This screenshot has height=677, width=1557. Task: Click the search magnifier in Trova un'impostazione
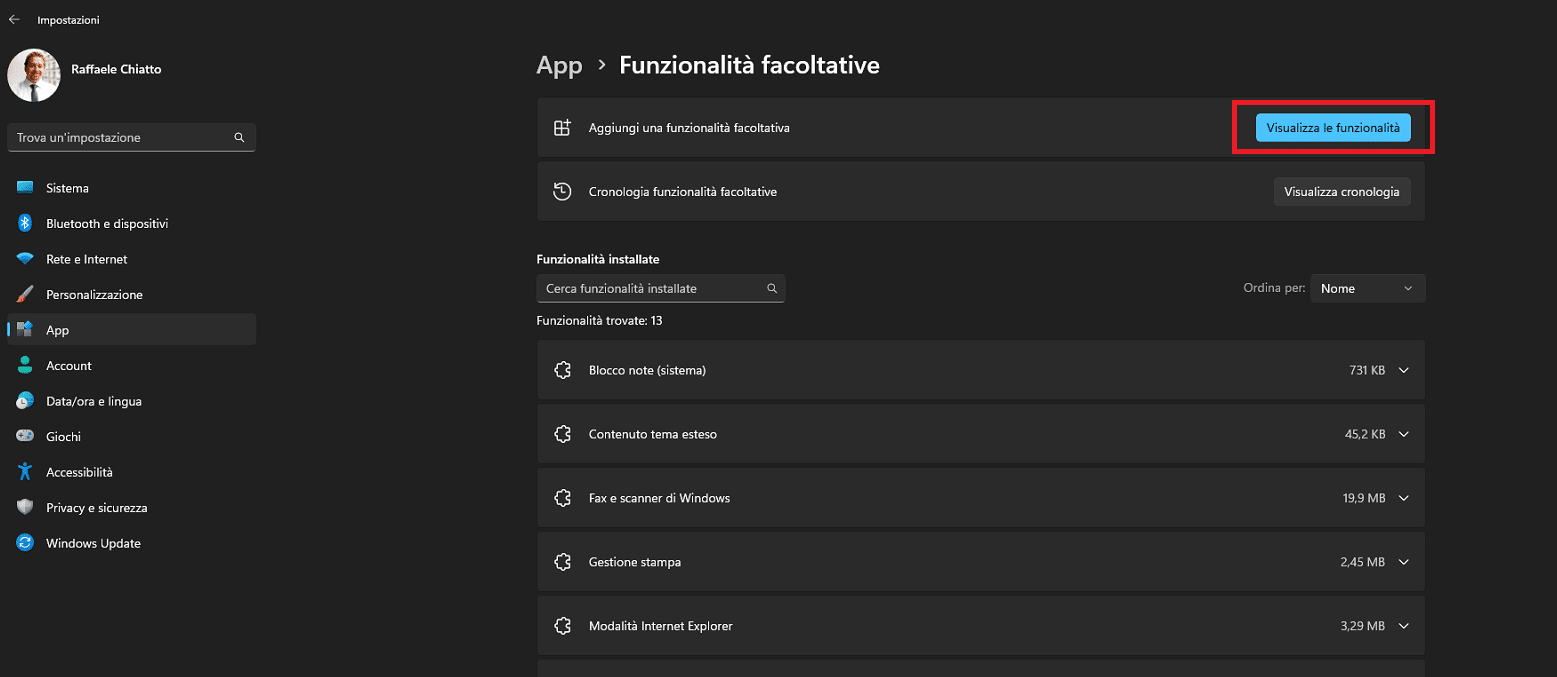pyautogui.click(x=239, y=138)
